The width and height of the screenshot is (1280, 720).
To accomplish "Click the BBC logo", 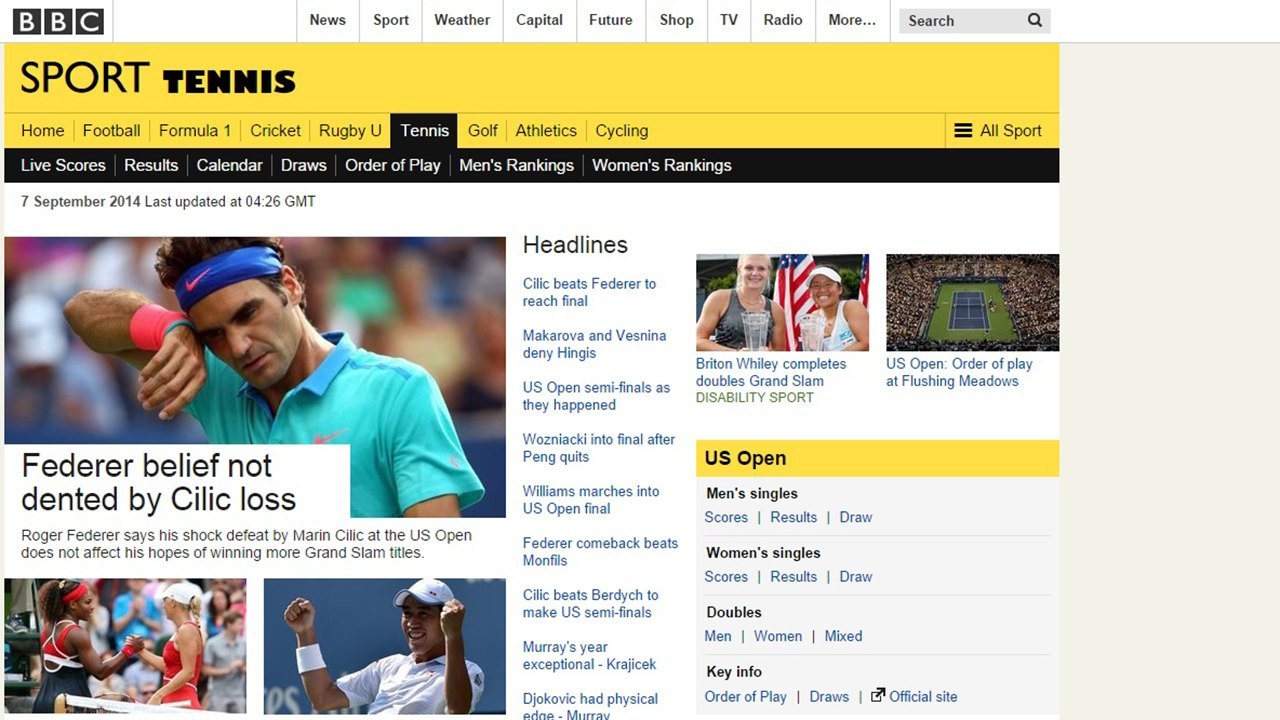I will [57, 21].
